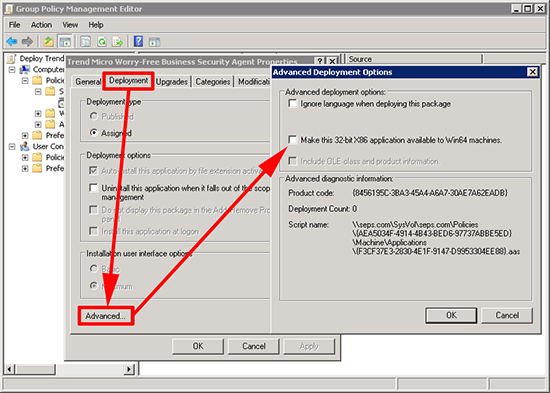Expand Preferences under User Configuration

(25, 168)
